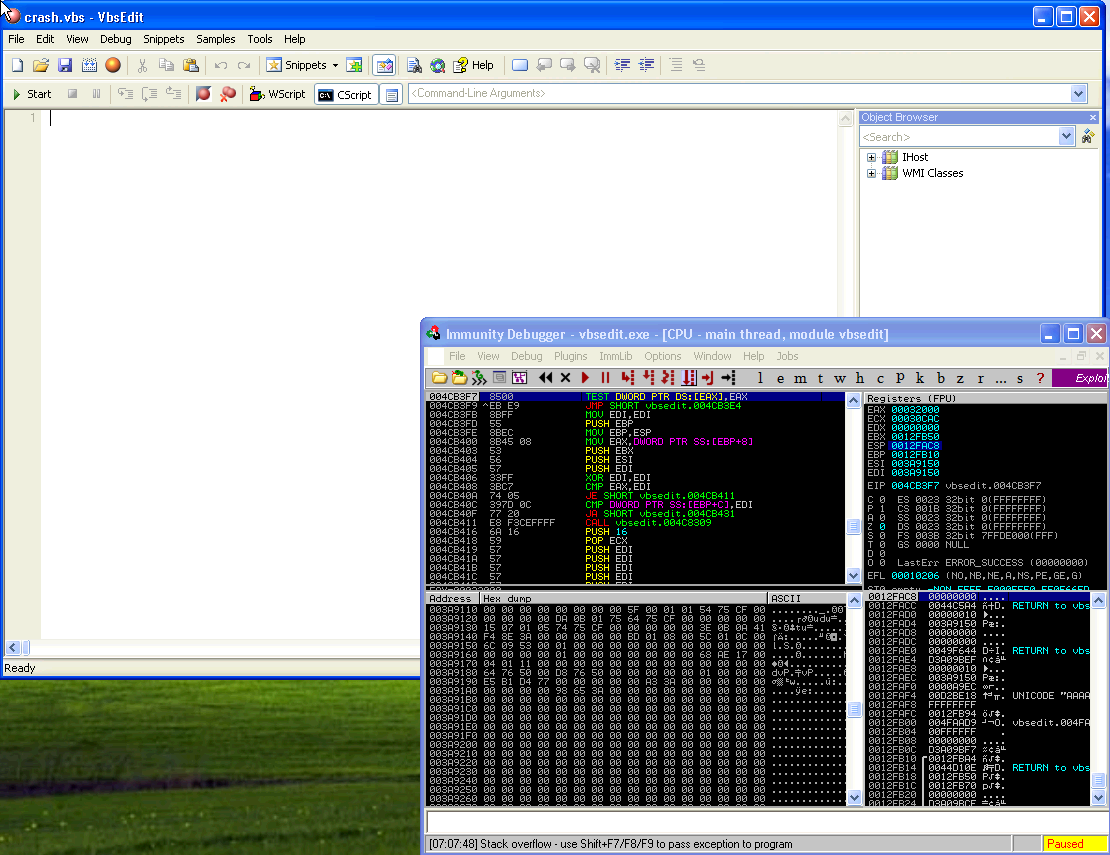
Task: Click the Step Into icon in Immunity Debugger
Action: tap(627, 378)
